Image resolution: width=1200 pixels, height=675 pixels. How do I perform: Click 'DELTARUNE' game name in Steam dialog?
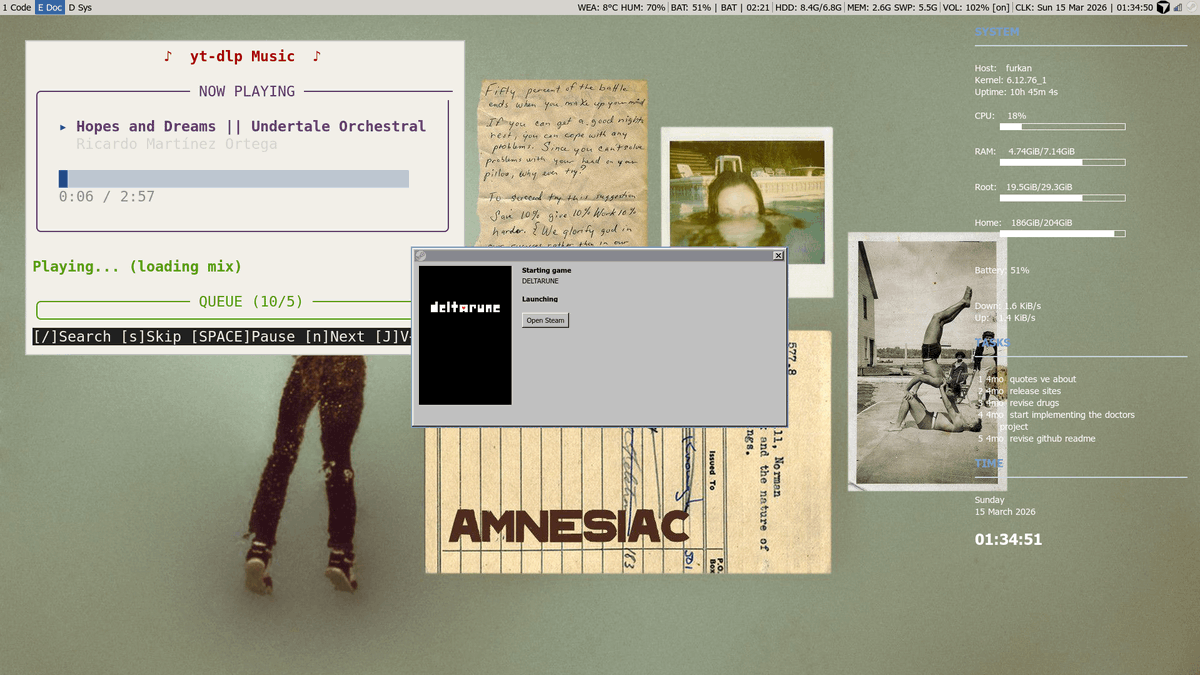540,281
